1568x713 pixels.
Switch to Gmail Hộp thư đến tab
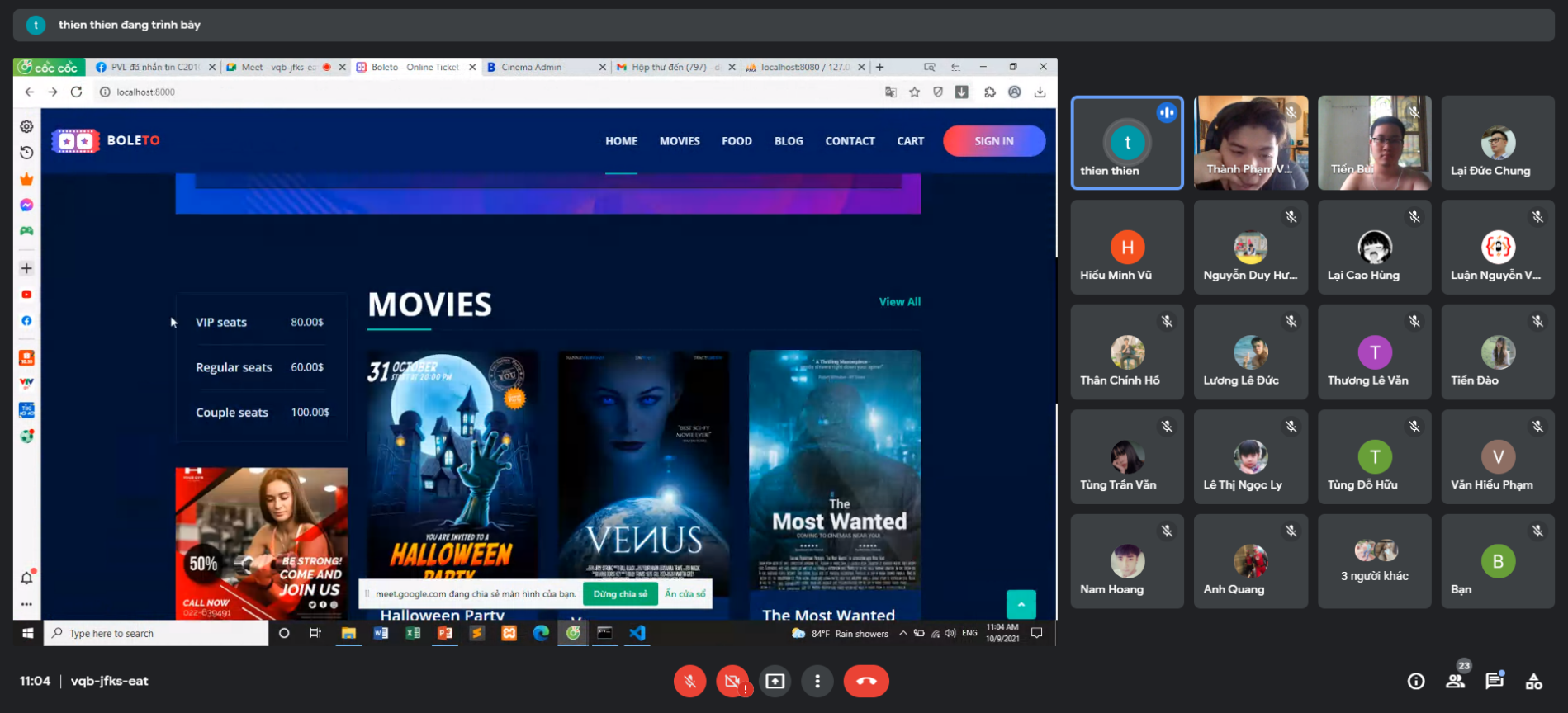pos(674,67)
